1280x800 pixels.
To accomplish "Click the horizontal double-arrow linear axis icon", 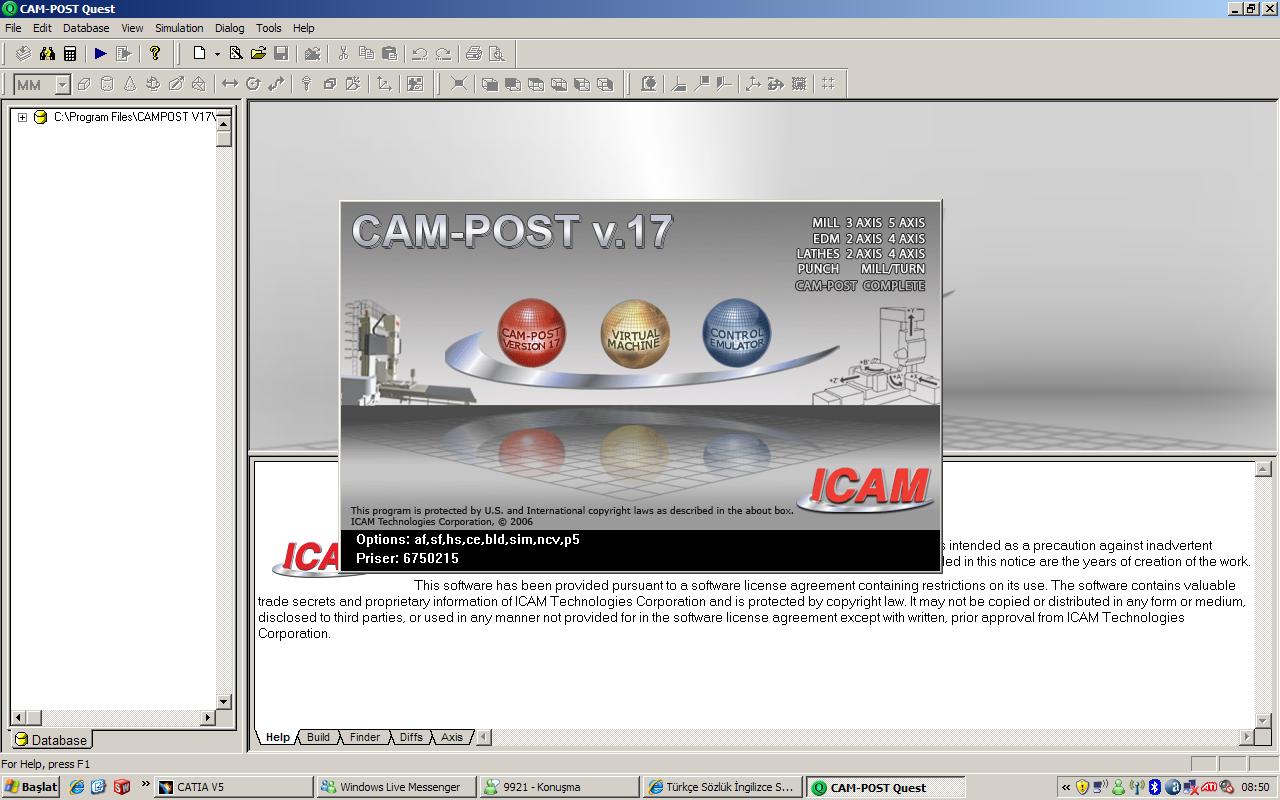I will click(x=230, y=84).
